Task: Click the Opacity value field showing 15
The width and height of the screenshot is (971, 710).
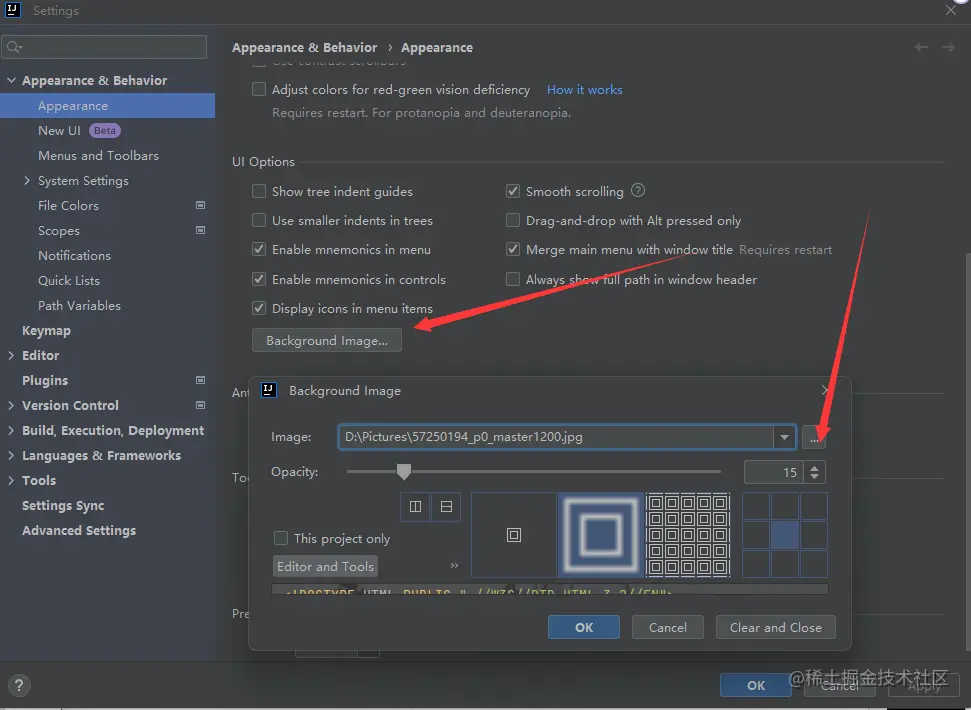Action: click(773, 472)
